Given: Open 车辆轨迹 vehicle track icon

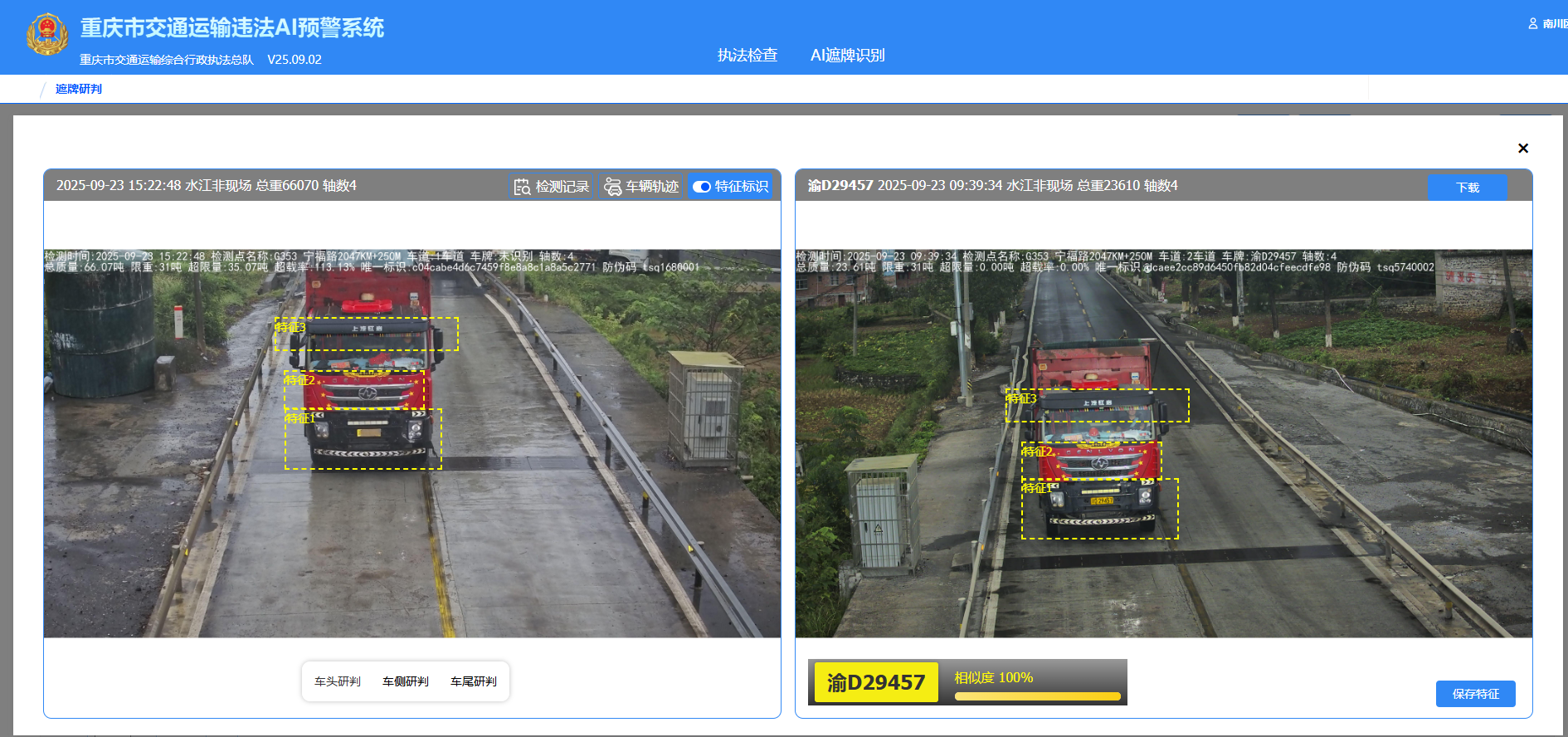Looking at the screenshot, I should (612, 187).
